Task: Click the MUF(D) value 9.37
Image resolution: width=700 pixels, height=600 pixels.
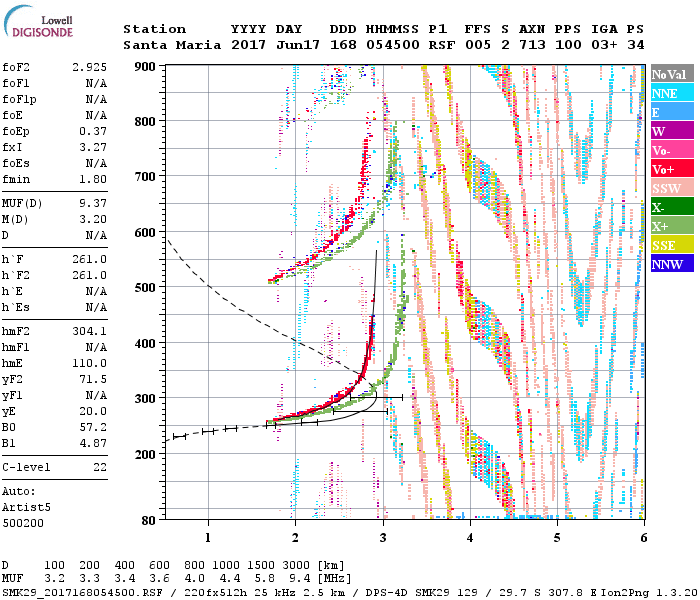Action: coord(93,204)
